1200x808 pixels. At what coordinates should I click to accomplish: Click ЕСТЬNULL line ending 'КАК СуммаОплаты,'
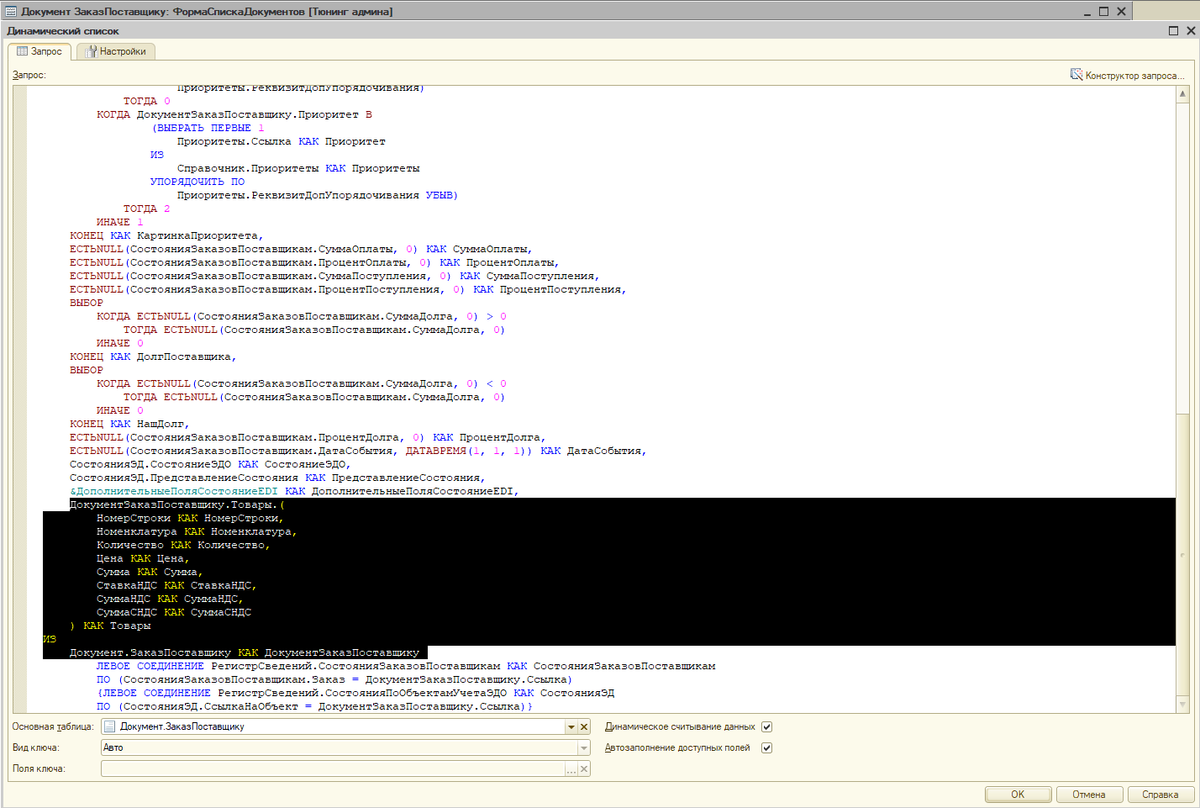[x=300, y=249]
